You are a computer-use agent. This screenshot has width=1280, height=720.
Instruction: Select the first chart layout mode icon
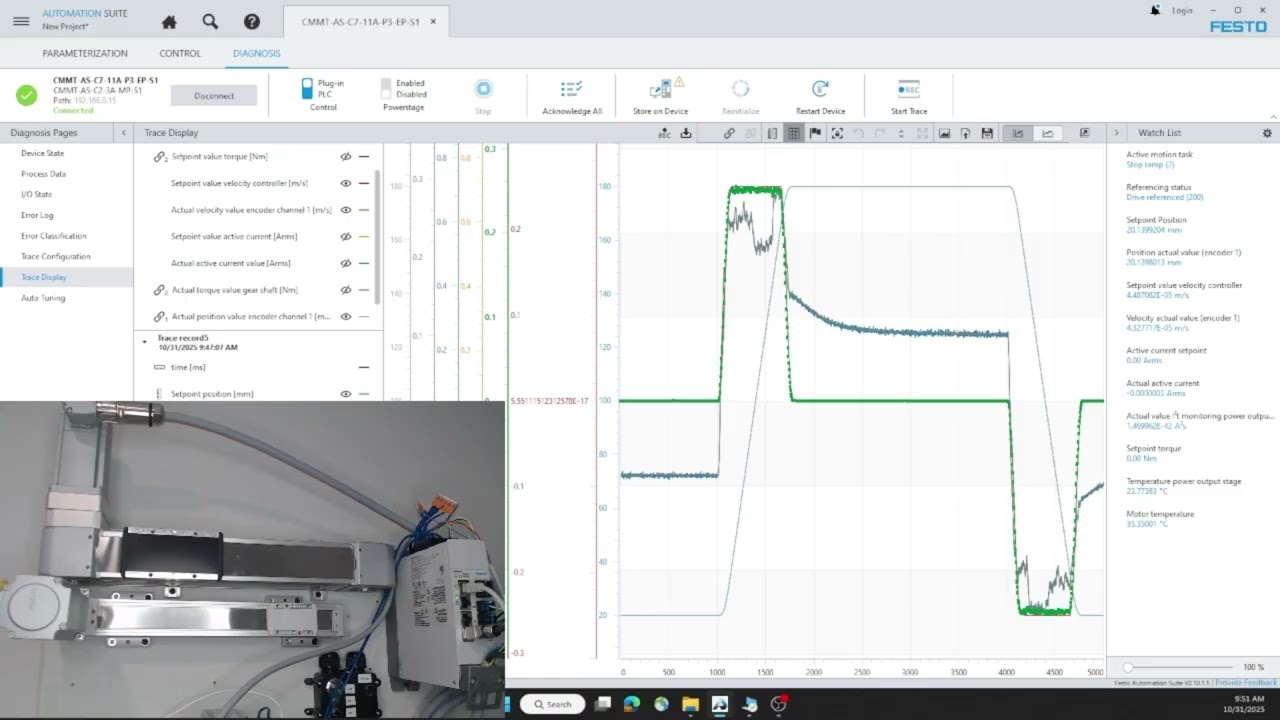(1018, 133)
